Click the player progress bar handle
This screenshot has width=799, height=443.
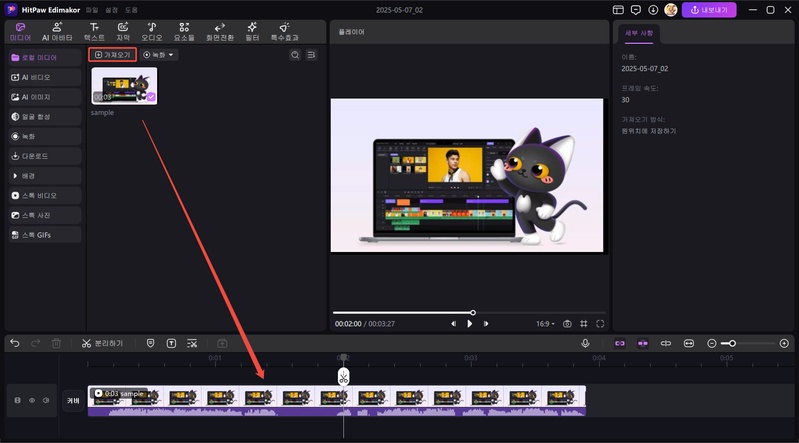(x=473, y=312)
